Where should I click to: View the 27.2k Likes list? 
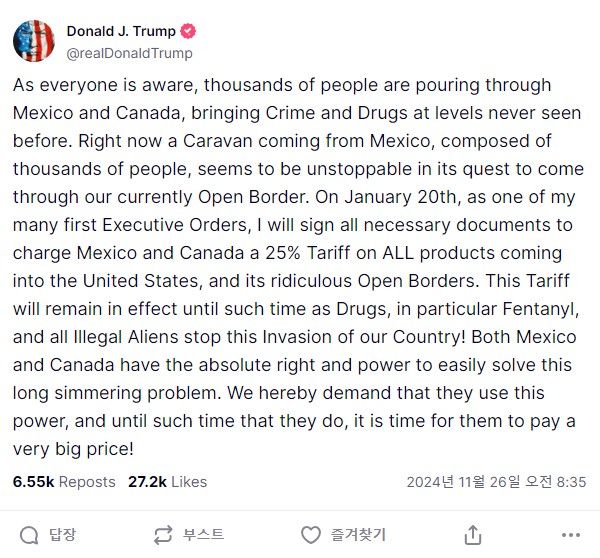167,481
